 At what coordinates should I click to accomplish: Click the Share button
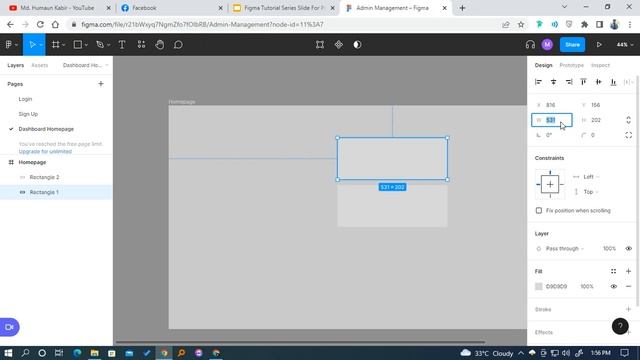(x=572, y=44)
